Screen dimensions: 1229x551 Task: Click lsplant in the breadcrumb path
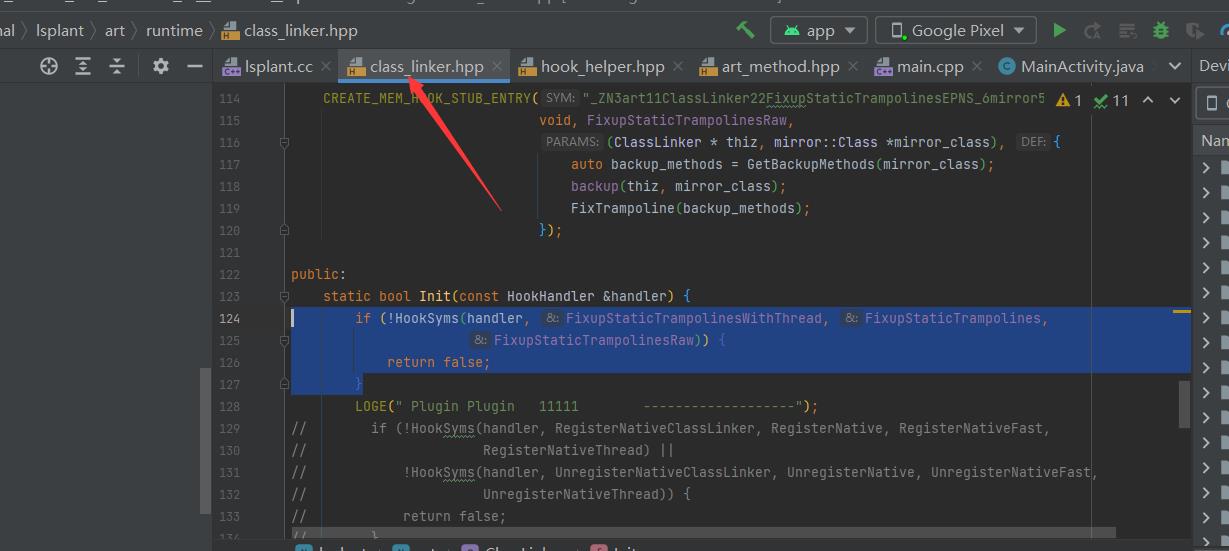pos(60,30)
